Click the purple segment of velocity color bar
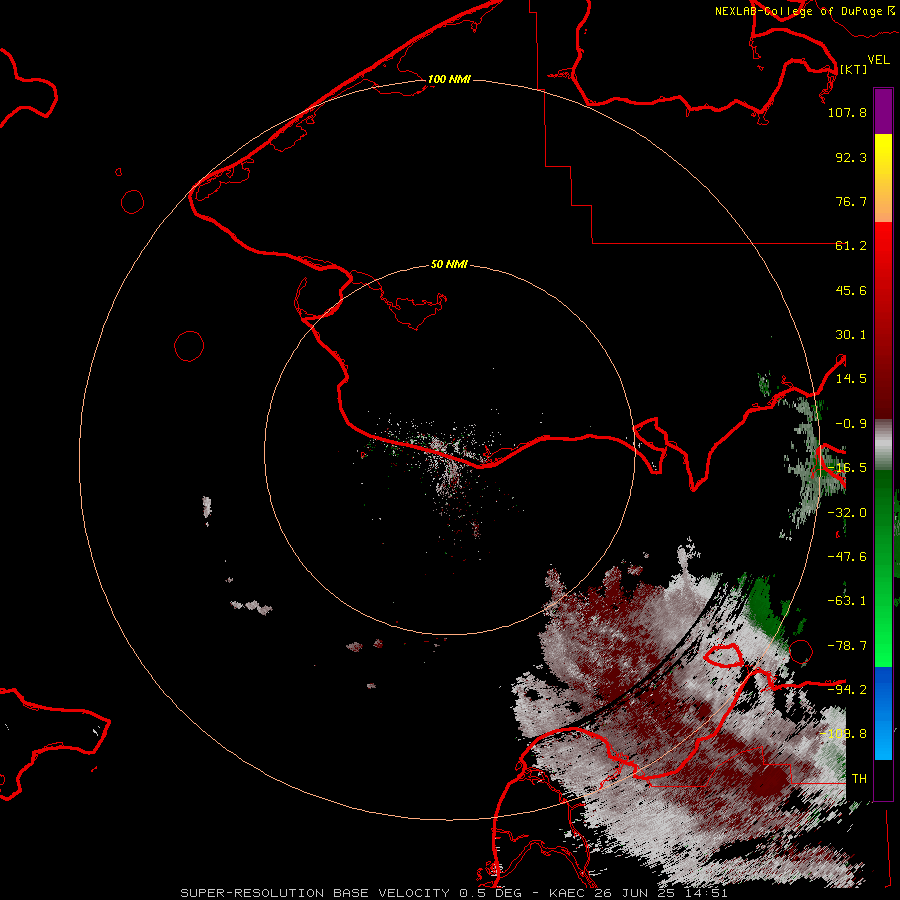 (x=883, y=112)
